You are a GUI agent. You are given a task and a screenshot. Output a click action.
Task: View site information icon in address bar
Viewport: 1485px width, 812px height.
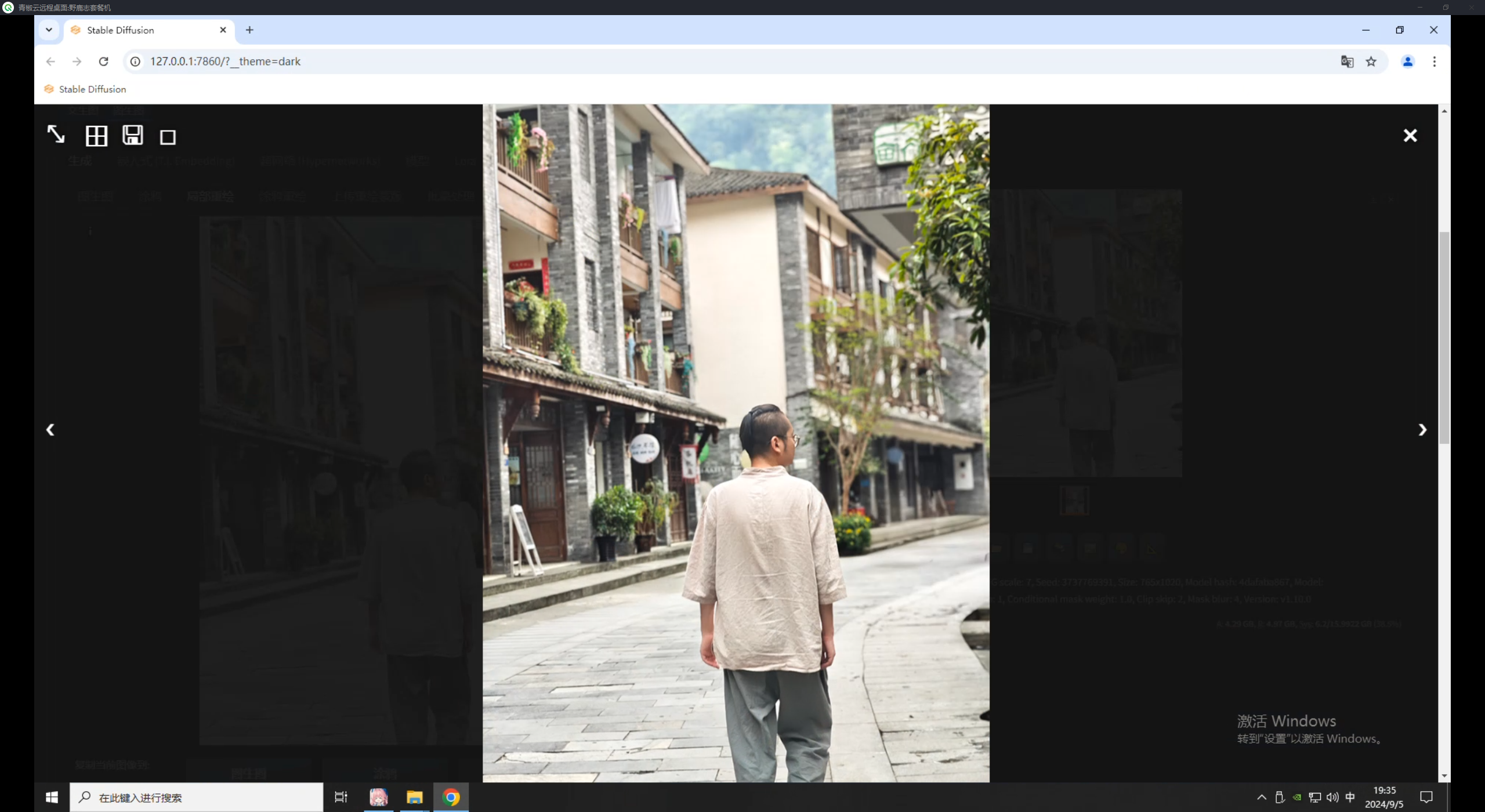click(x=135, y=61)
